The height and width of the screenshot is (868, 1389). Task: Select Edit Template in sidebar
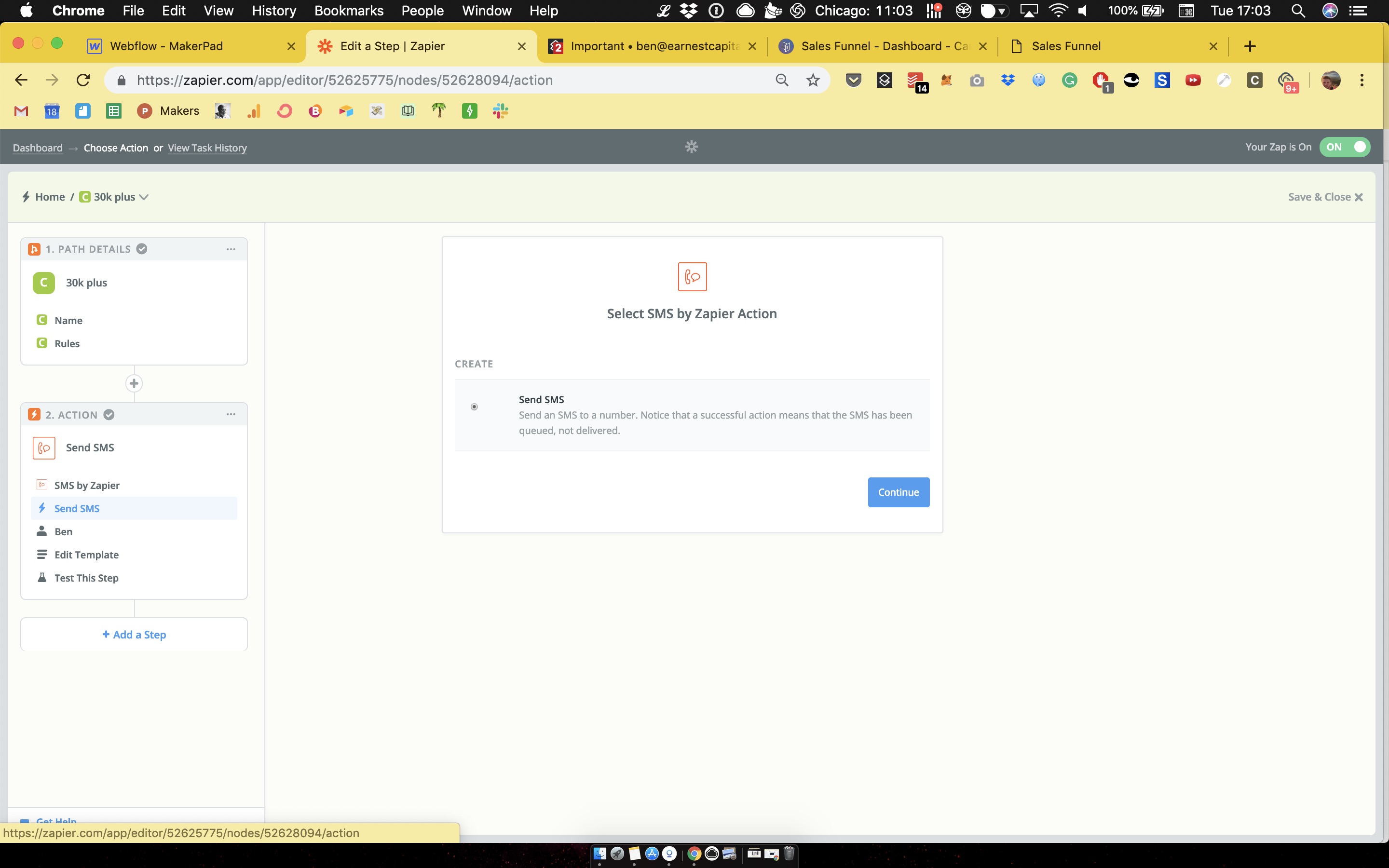(87, 555)
